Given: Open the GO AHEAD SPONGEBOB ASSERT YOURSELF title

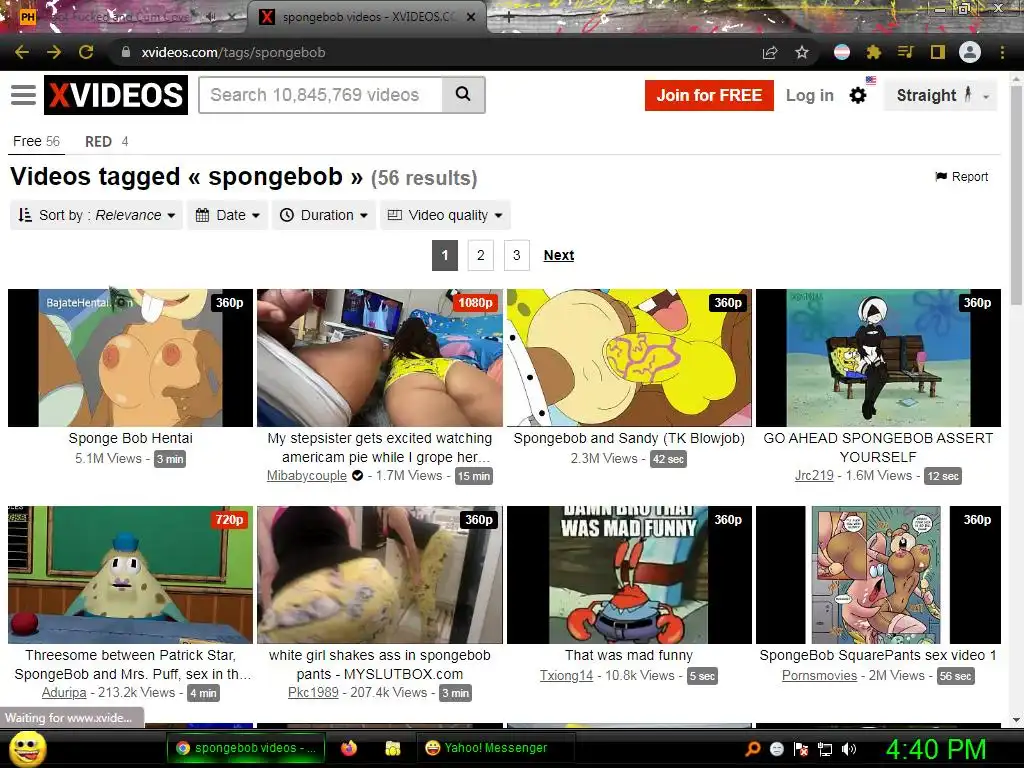Looking at the screenshot, I should click(x=878, y=447).
